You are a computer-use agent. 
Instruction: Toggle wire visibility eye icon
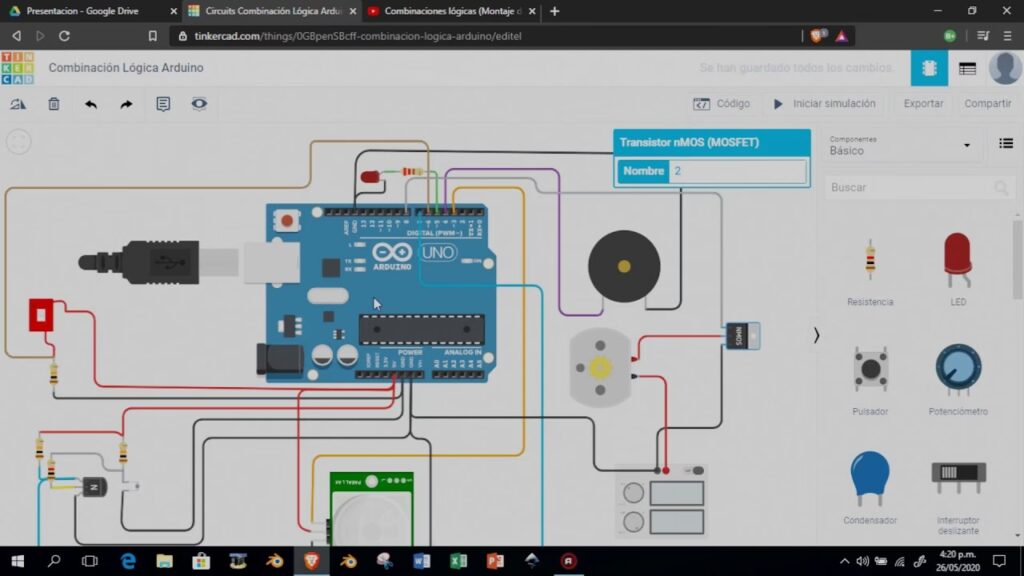pyautogui.click(x=199, y=104)
